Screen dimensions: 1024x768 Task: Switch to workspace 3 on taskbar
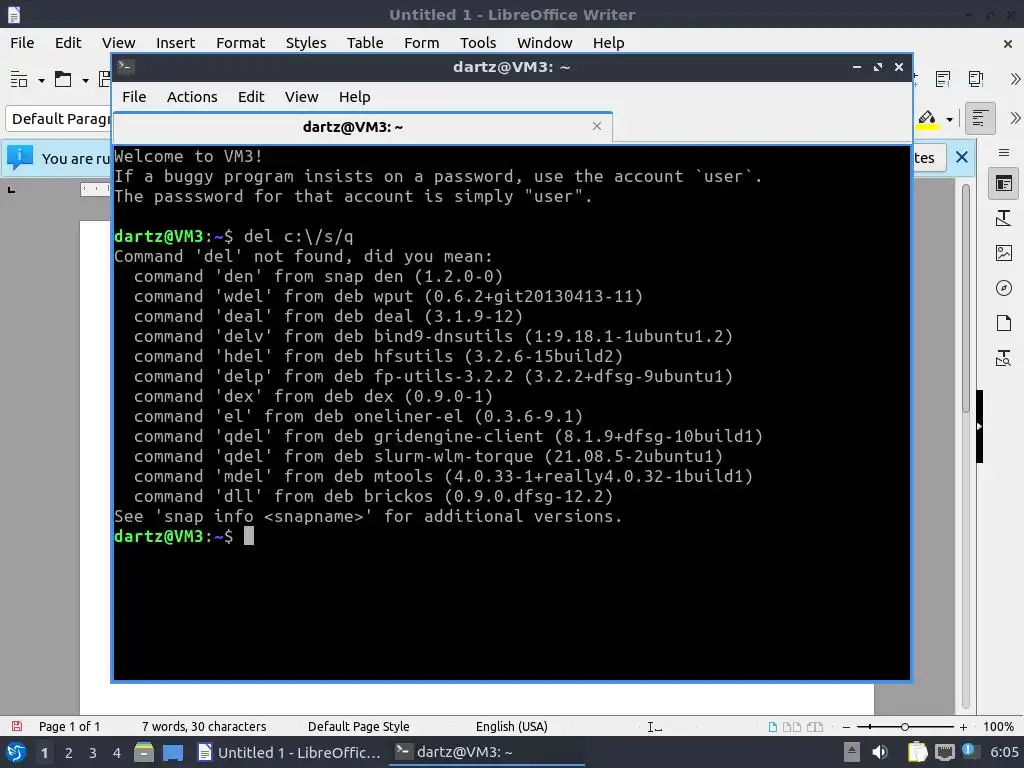click(92, 753)
